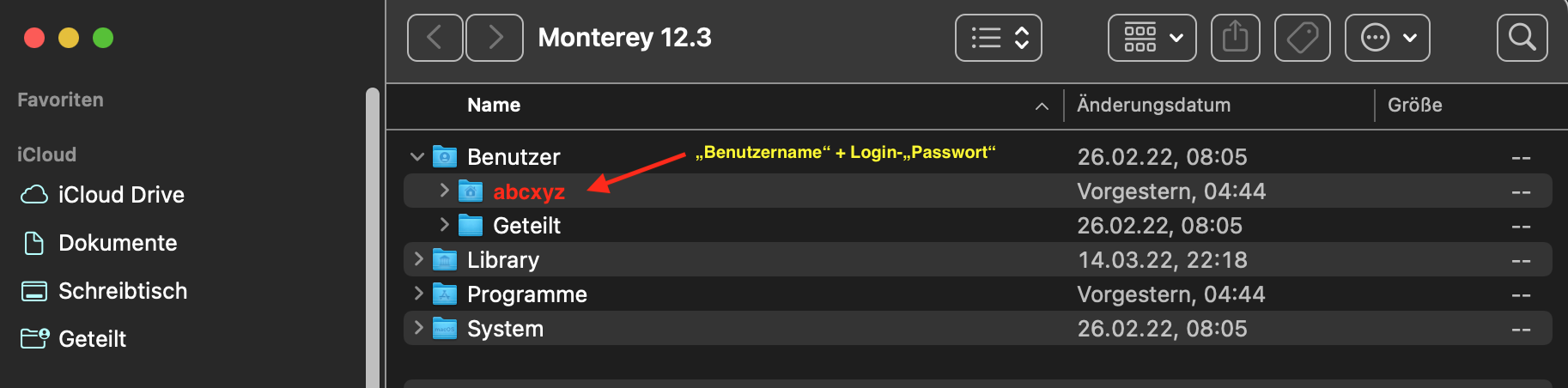This screenshot has height=388, width=1568.
Task: Expand the System folder chevron
Action: (418, 328)
